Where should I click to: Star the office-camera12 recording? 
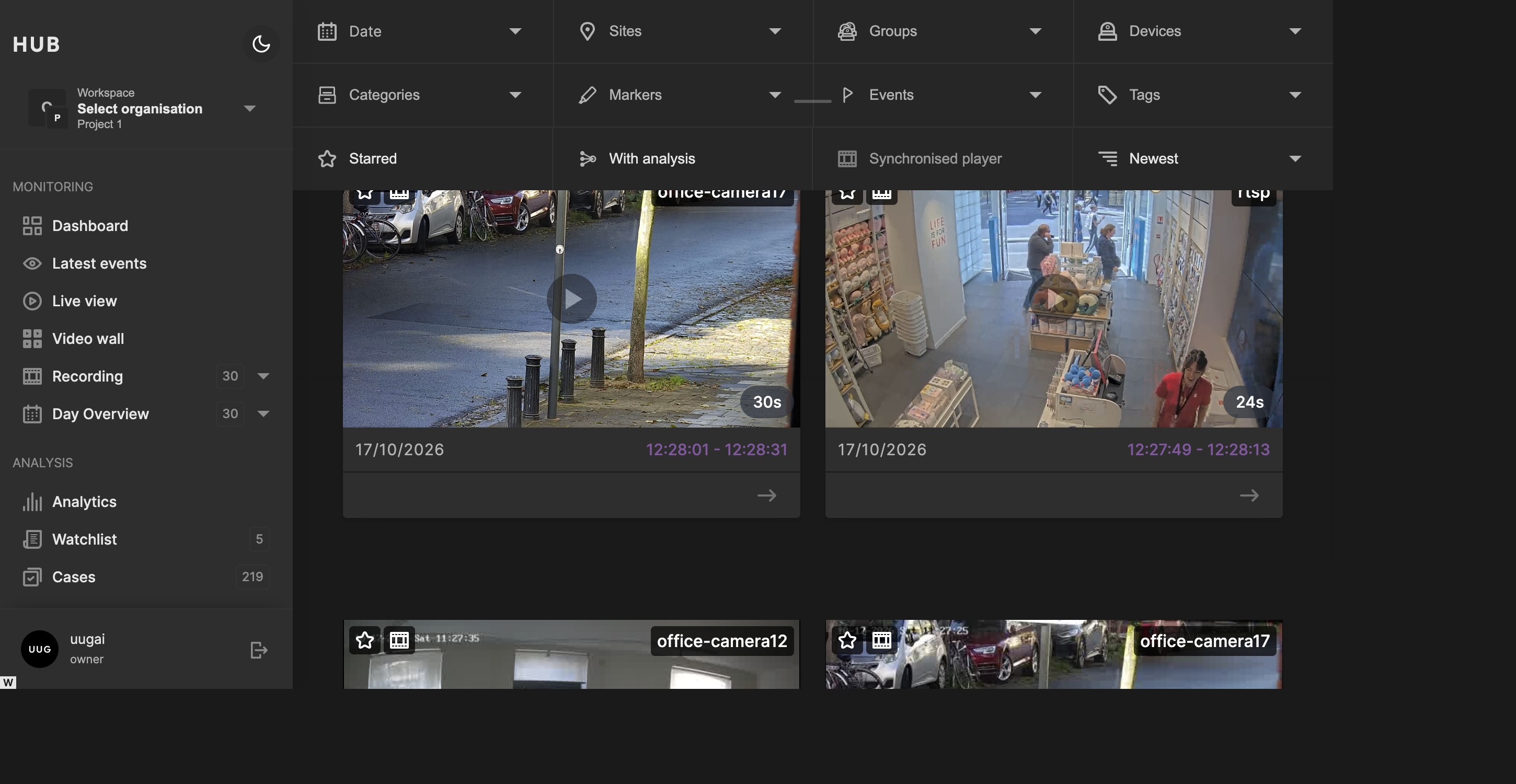365,640
